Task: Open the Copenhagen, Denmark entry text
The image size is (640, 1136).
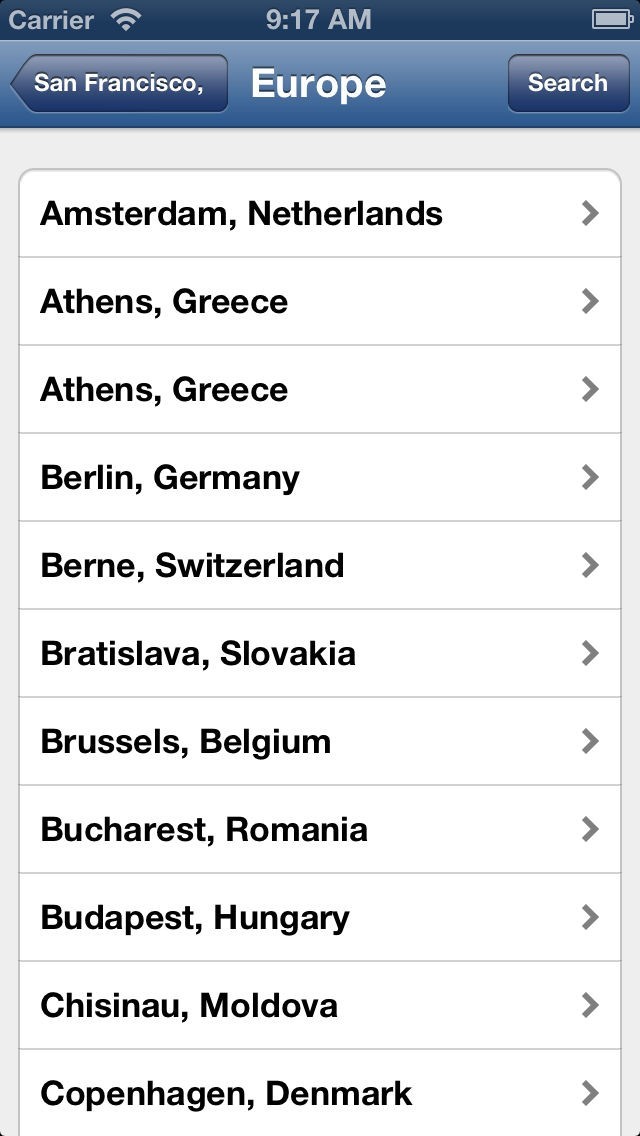Action: 226,1094
